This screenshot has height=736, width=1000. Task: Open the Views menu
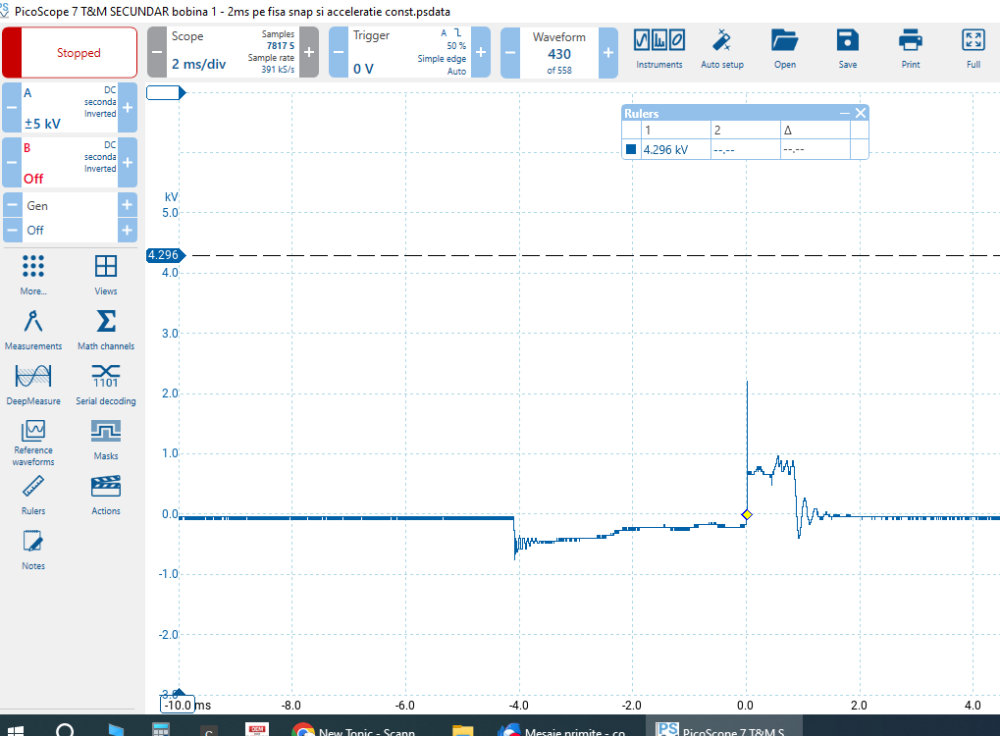tap(105, 274)
